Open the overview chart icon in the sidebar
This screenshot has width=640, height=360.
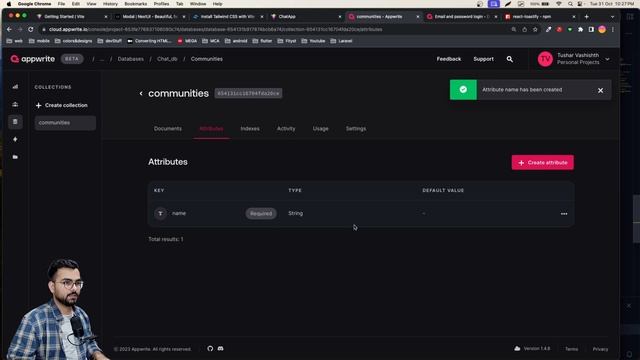click(x=15, y=87)
